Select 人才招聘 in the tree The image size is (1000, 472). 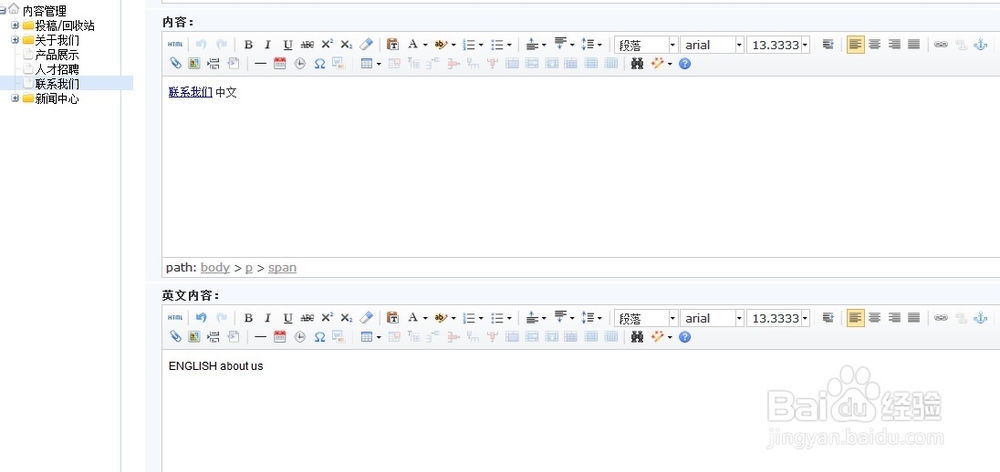click(57, 70)
